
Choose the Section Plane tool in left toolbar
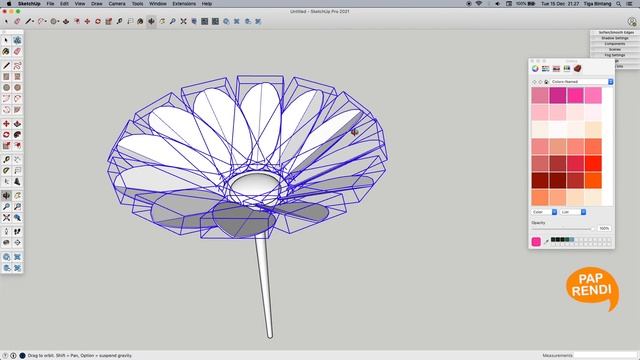click(x=17, y=243)
